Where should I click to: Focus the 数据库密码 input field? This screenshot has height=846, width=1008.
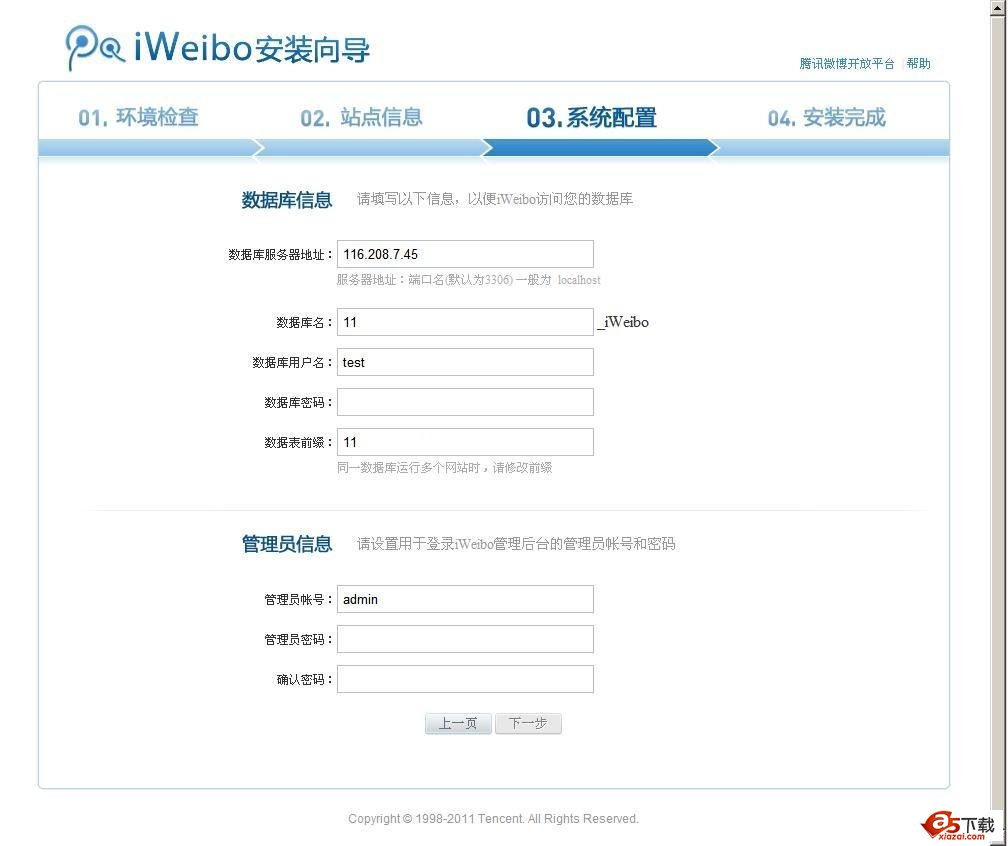(x=465, y=402)
